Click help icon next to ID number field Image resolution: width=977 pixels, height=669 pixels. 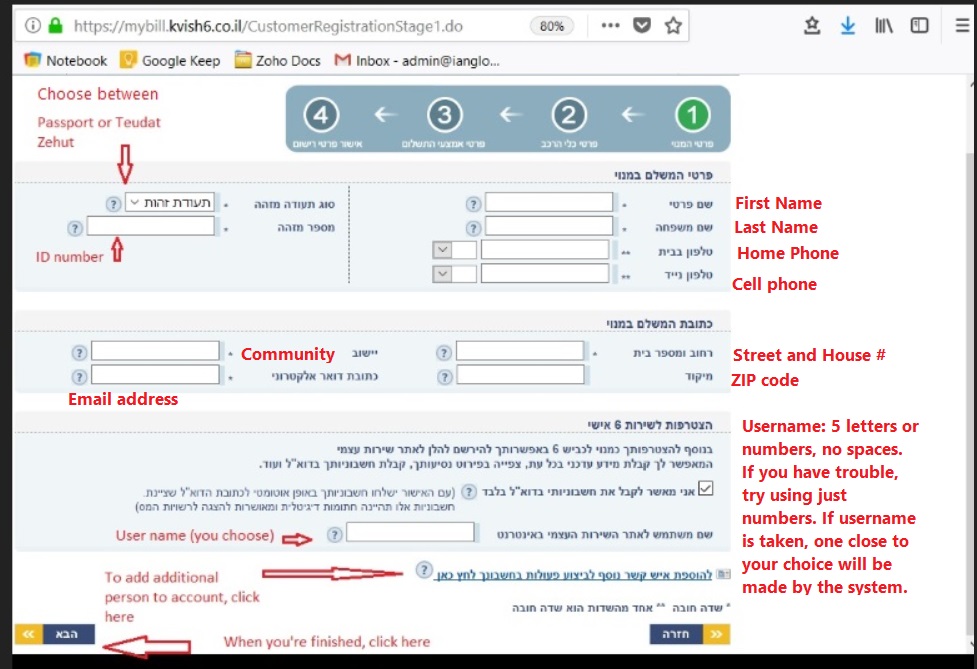pyautogui.click(x=75, y=229)
